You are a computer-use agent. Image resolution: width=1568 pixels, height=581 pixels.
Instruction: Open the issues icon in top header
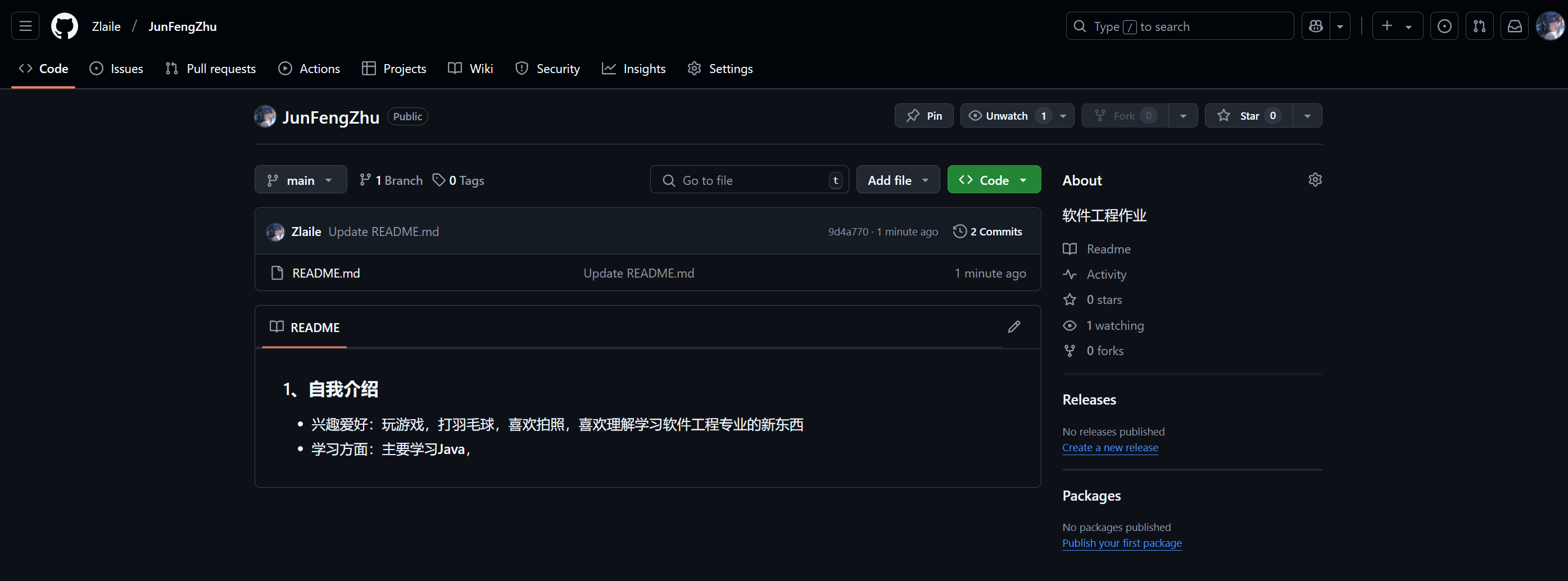(x=1444, y=26)
